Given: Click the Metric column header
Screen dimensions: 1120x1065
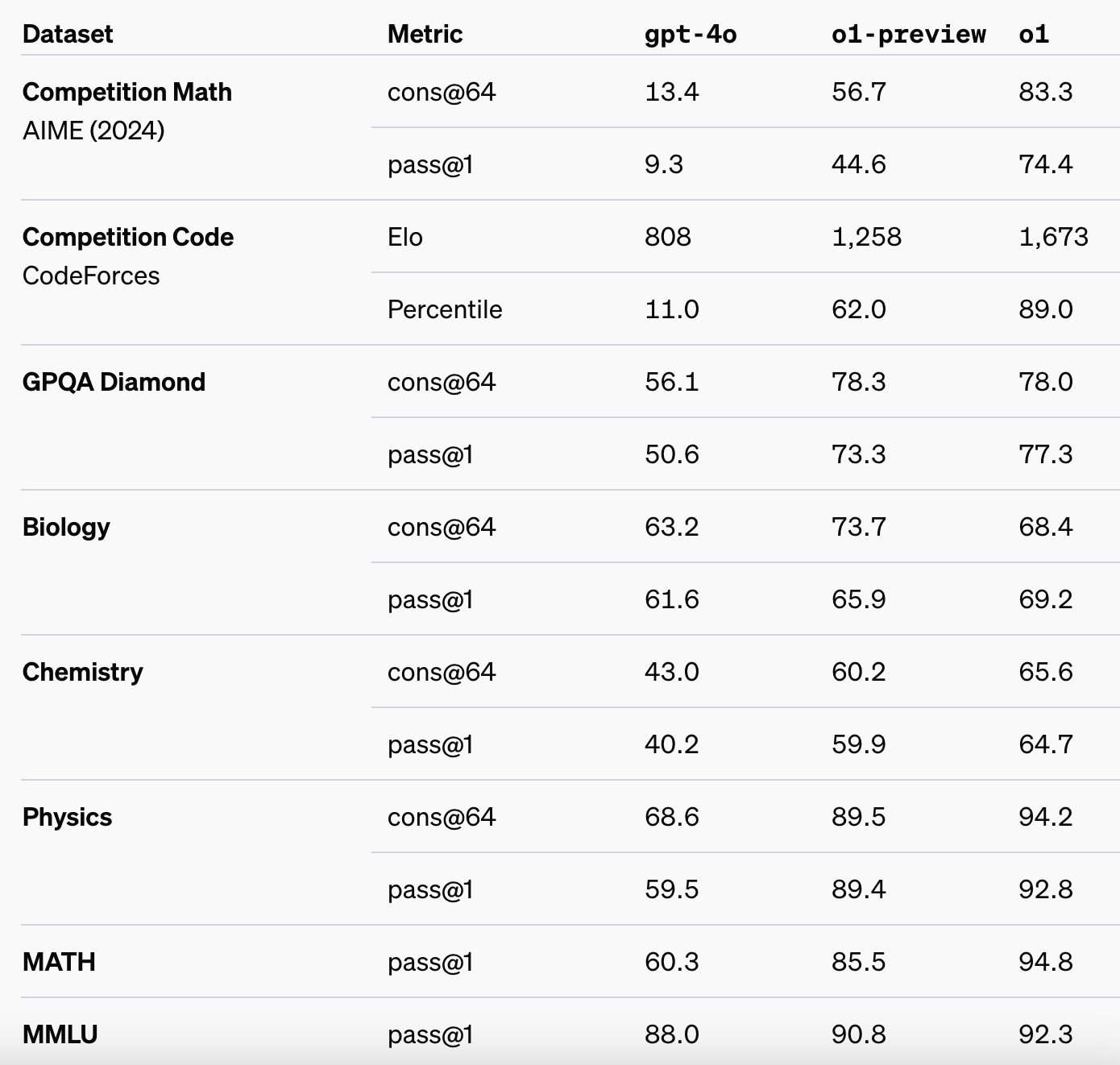Looking at the screenshot, I should (x=425, y=34).
